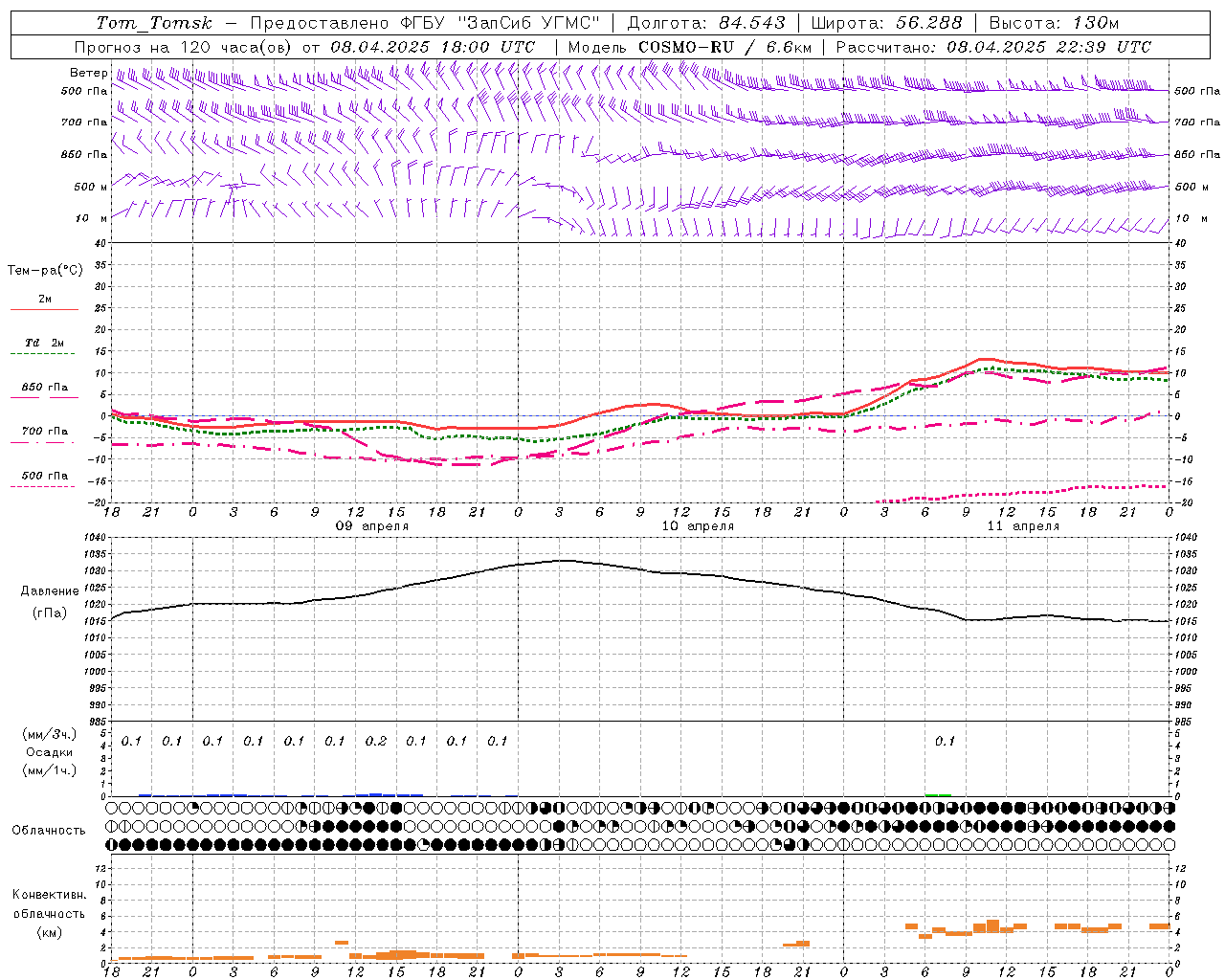Click the 'Долгота: 84.543' longitude field
Viewport: 1225px width, 980px height.
(x=705, y=23)
